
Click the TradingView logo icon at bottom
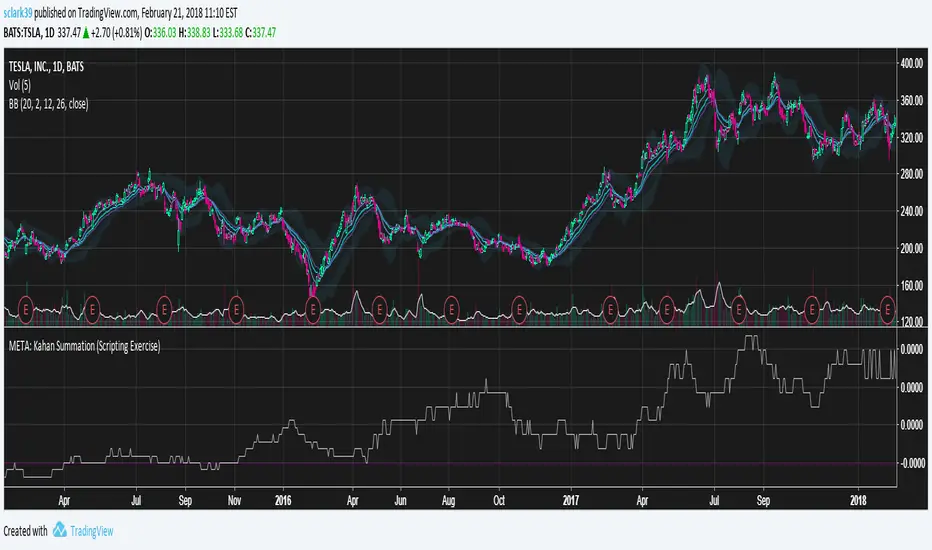click(x=59, y=529)
